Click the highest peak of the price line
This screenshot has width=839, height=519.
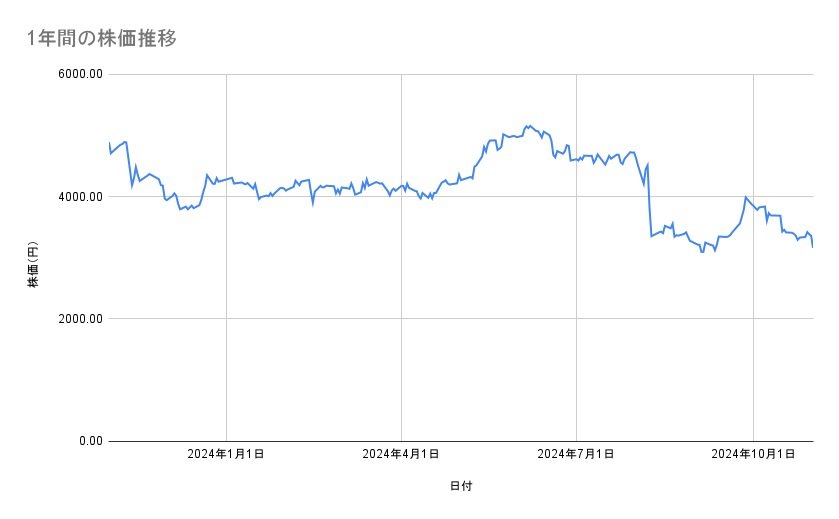tap(527, 126)
